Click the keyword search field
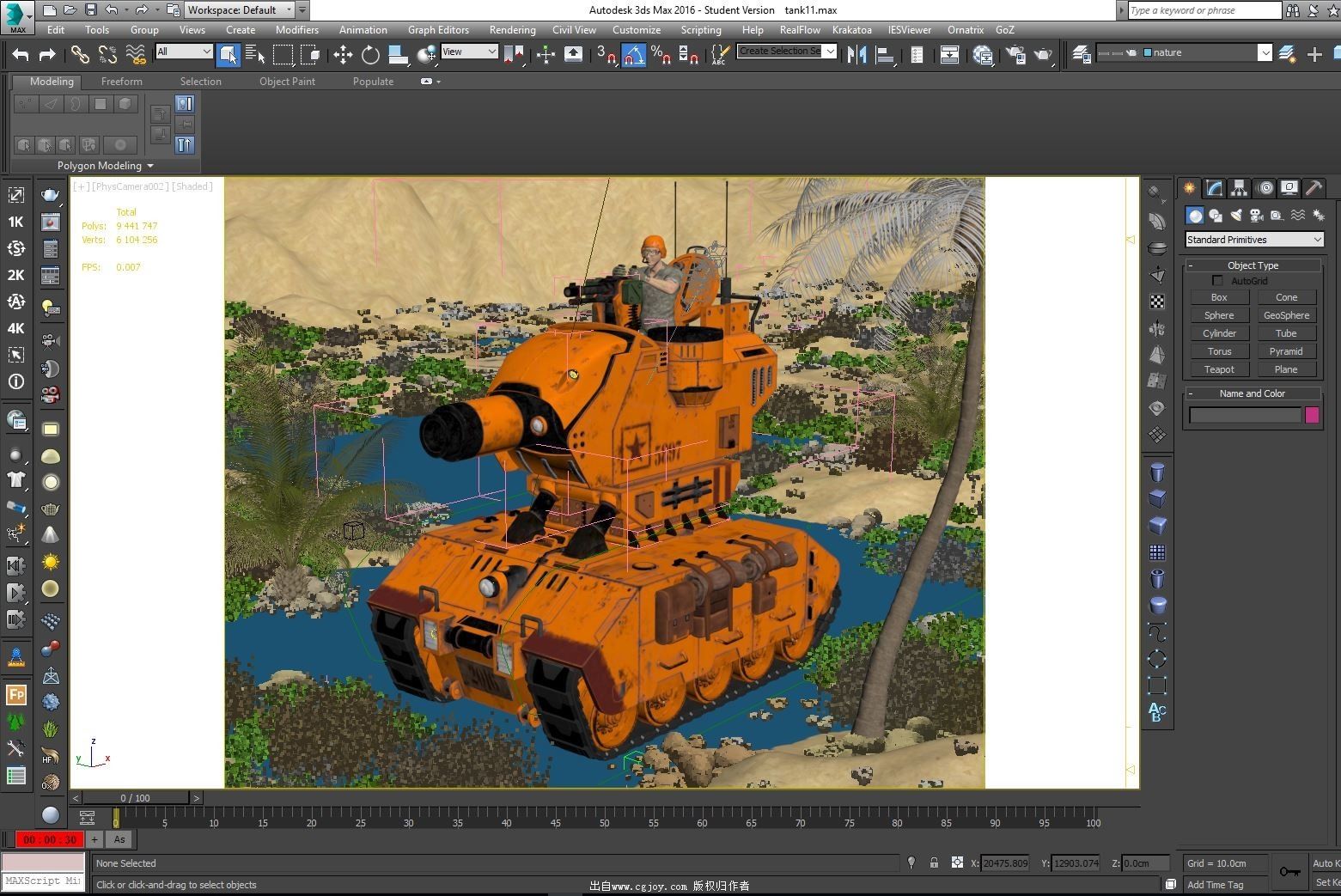The image size is (1341, 896). point(1204,10)
